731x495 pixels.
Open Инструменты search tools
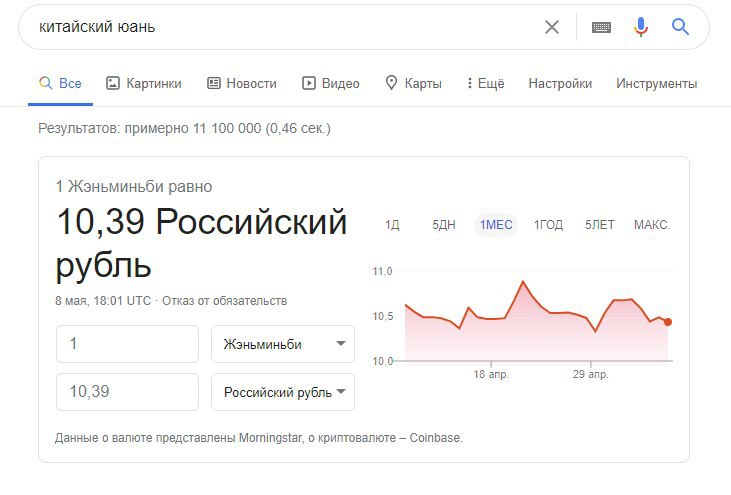(657, 83)
